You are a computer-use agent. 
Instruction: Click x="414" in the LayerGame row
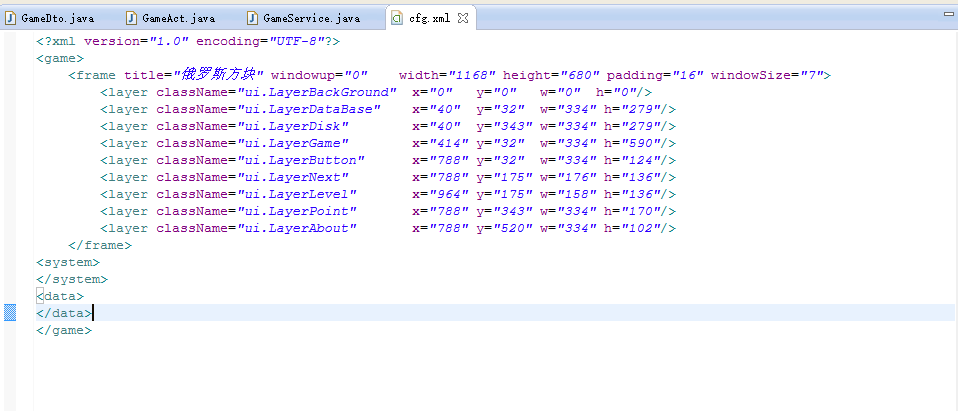click(441, 144)
